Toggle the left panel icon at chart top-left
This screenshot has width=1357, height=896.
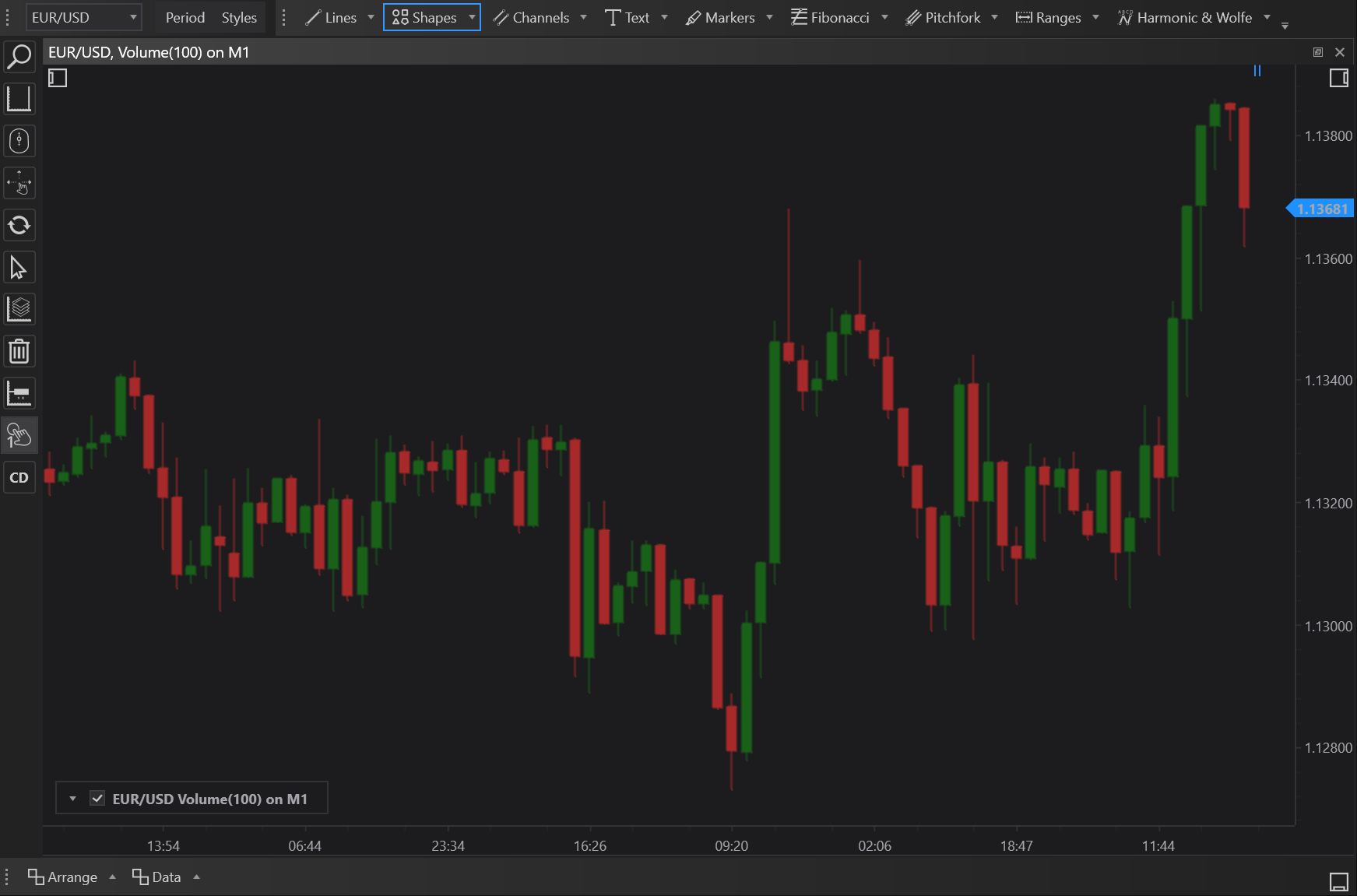[58, 78]
